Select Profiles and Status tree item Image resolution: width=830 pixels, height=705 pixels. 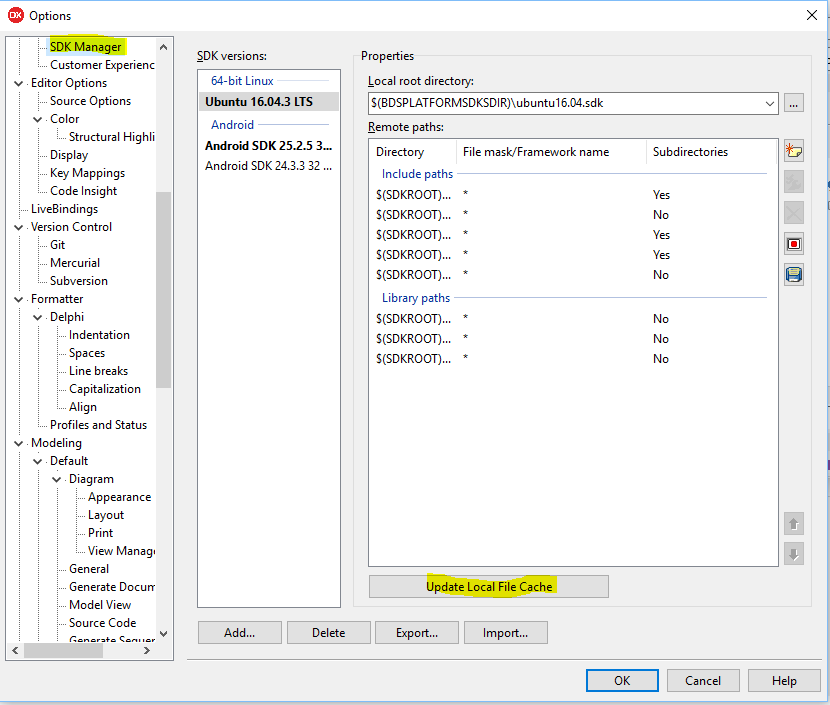(x=98, y=425)
